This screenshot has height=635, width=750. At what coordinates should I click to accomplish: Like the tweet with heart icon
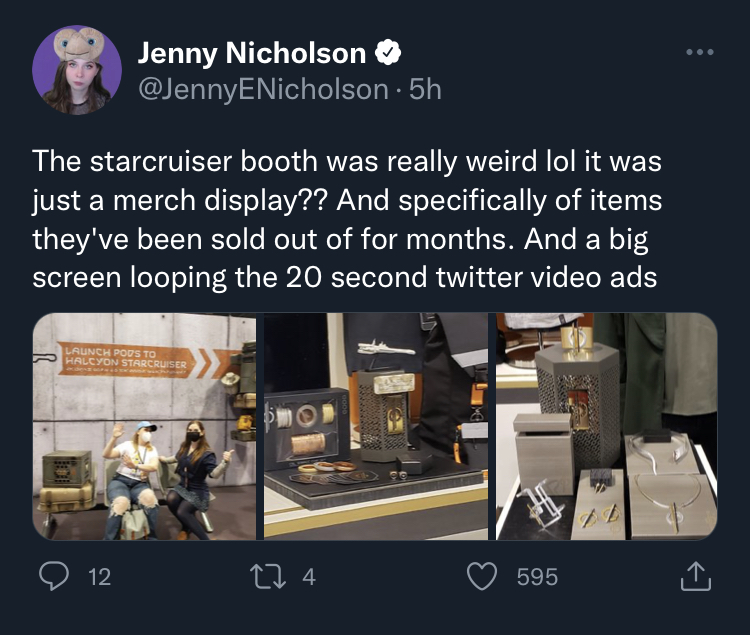(x=482, y=576)
